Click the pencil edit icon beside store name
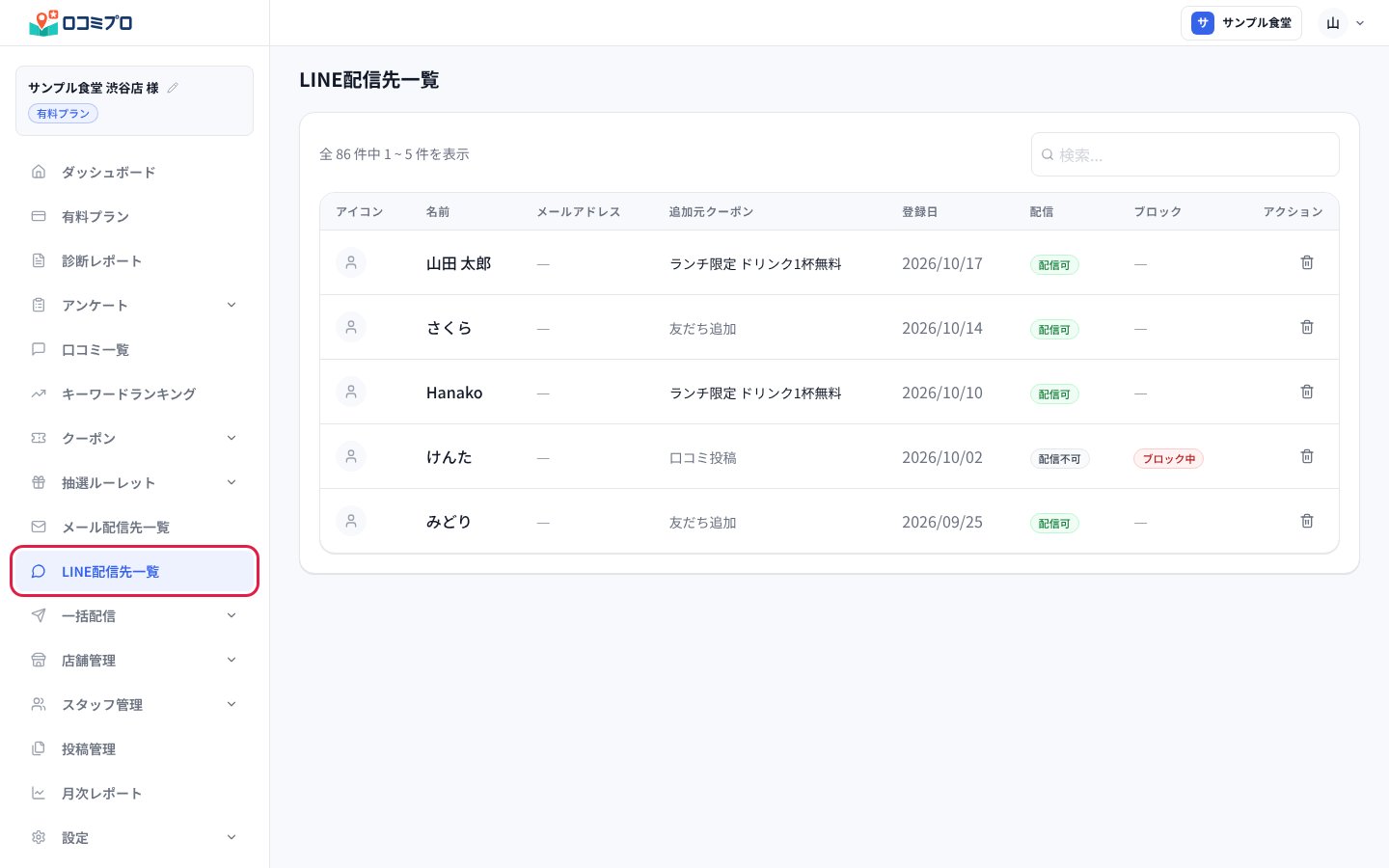Viewport: 1389px width, 868px height. pos(173,88)
